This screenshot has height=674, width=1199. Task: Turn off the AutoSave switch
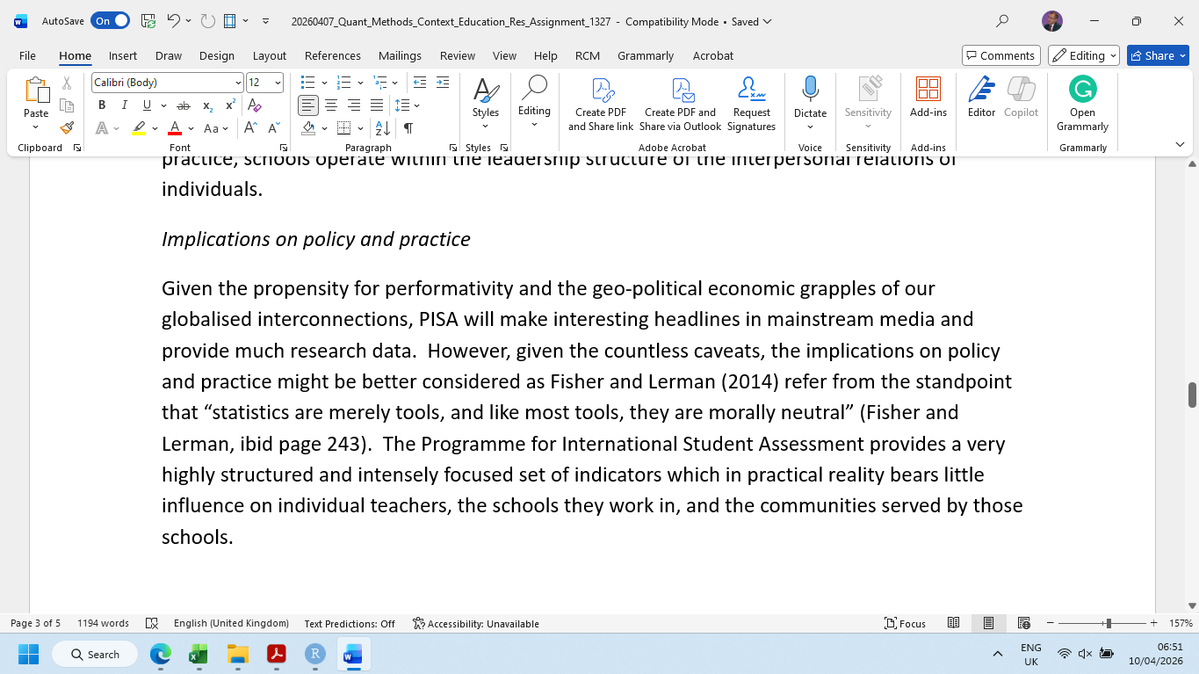(110, 21)
